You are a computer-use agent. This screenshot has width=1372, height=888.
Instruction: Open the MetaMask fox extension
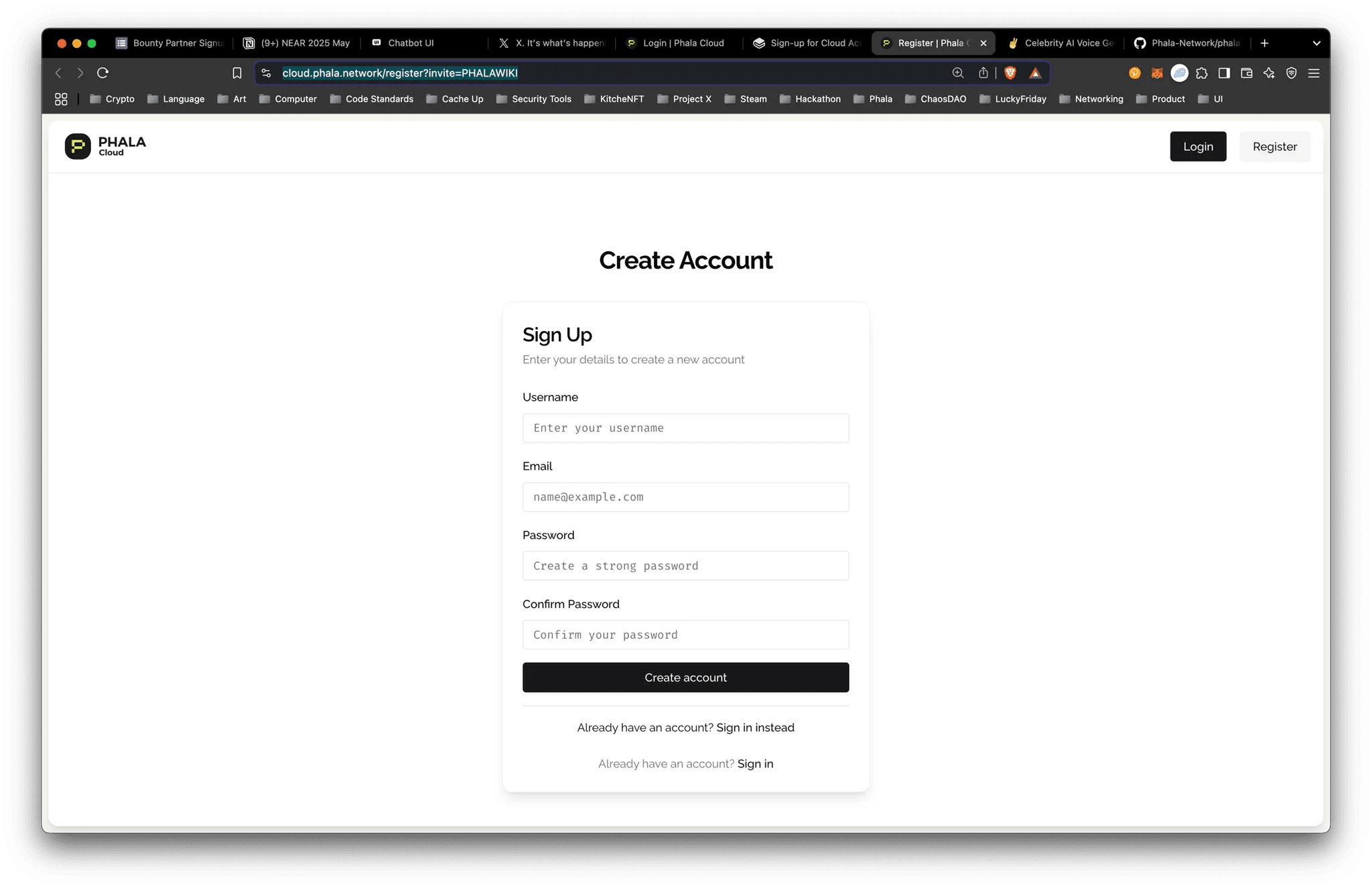(1157, 73)
